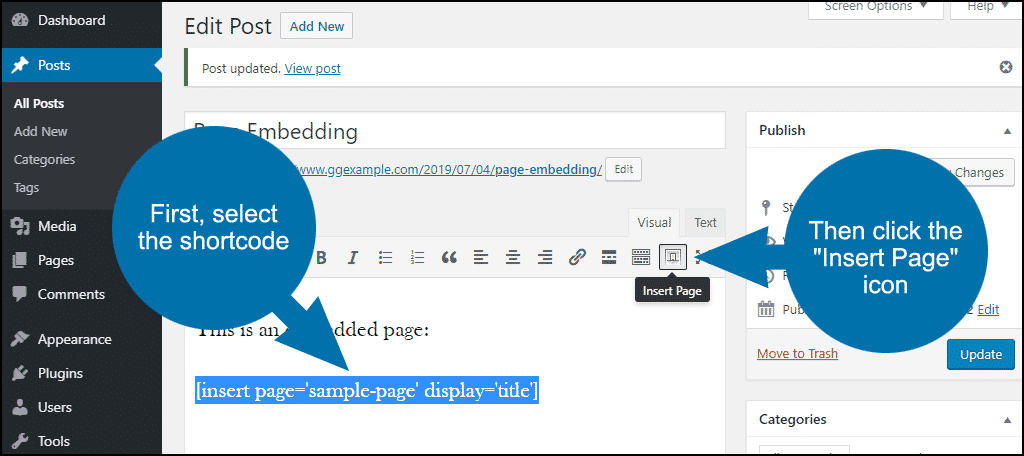1024x456 pixels.
Task: Open Screen Options dropdown
Action: coord(876,8)
